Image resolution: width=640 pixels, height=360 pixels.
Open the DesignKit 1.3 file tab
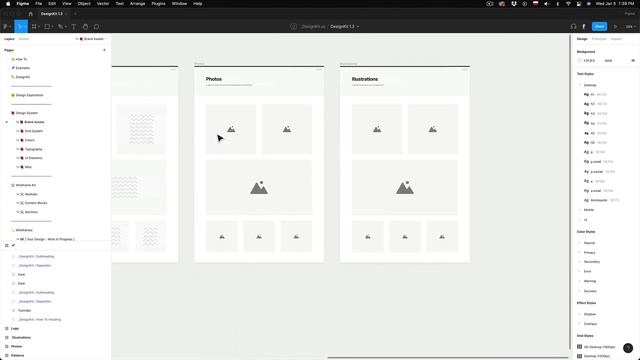click(x=52, y=13)
